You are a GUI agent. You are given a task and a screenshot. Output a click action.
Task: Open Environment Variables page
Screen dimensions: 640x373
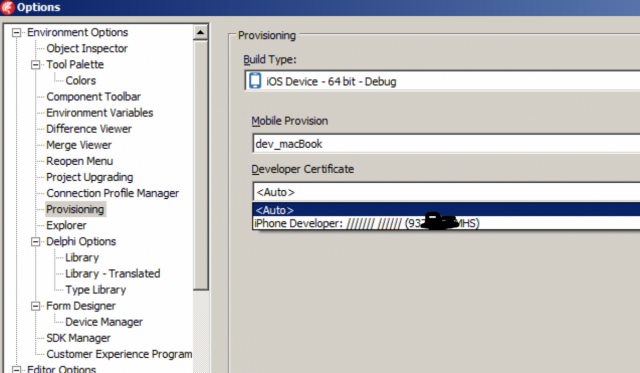100,113
